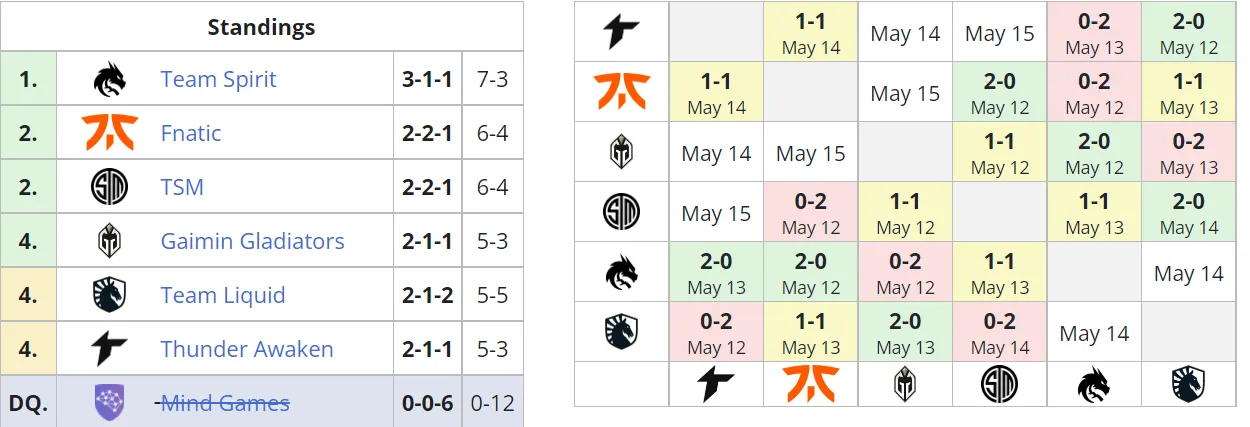Image resolution: width=1250 pixels, height=427 pixels.
Task: Click the green 2-0 May 12 top-right cell
Action: [1189, 32]
